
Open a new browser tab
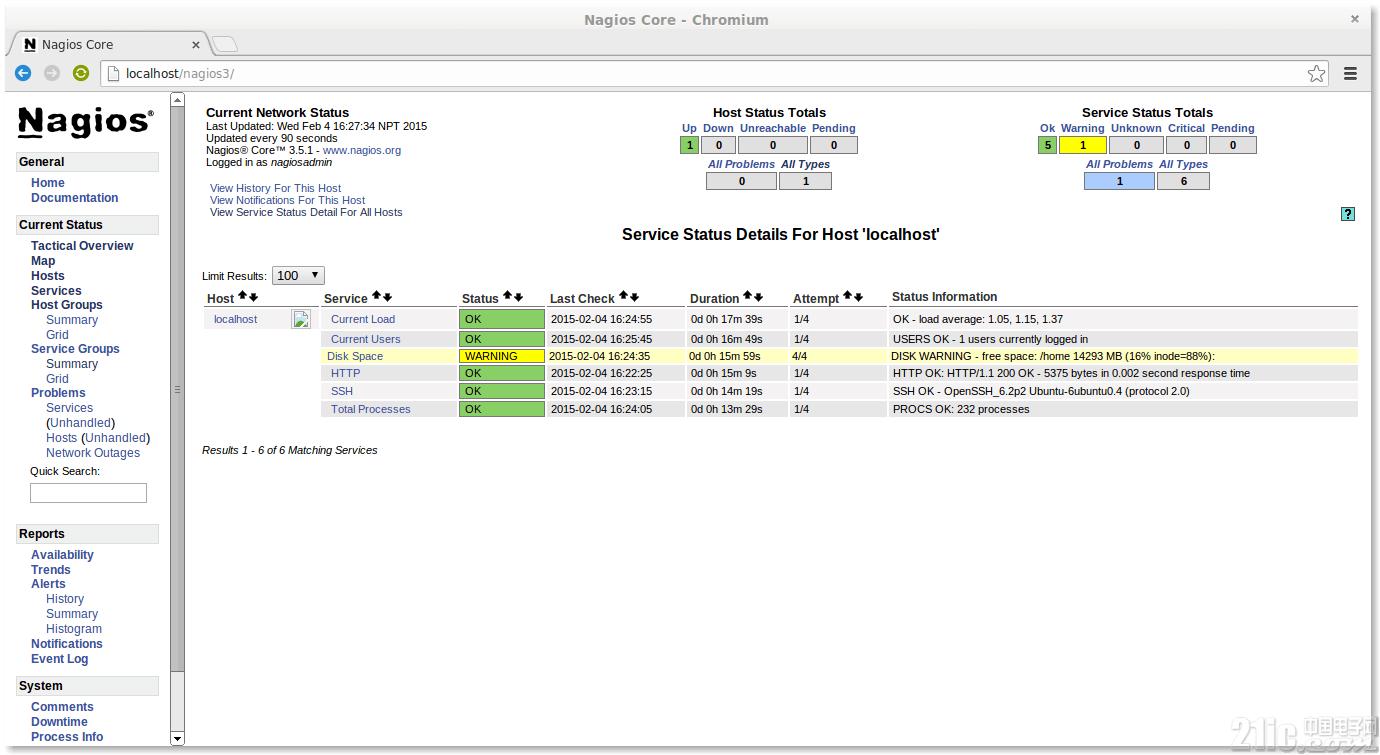(225, 44)
